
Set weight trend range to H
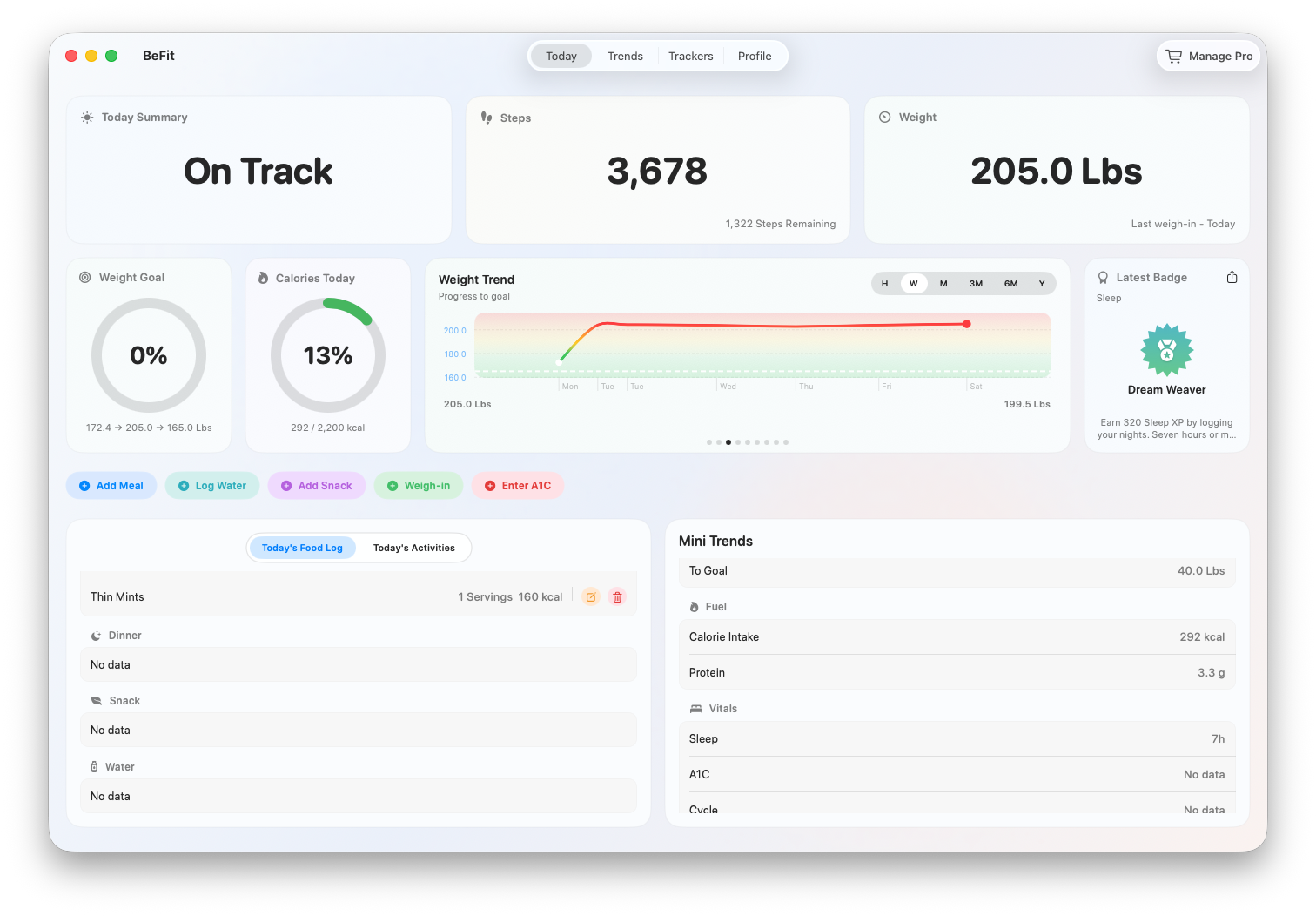[884, 284]
